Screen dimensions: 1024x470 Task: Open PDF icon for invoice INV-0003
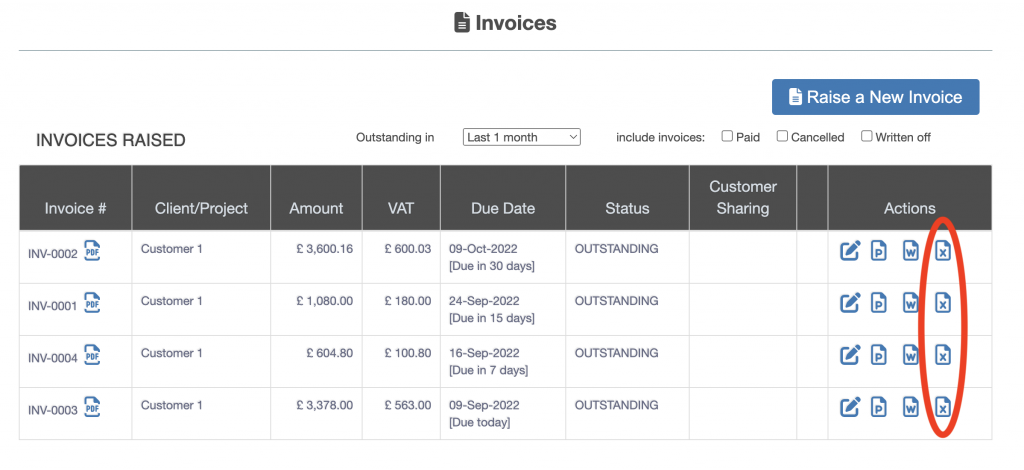(x=92, y=407)
